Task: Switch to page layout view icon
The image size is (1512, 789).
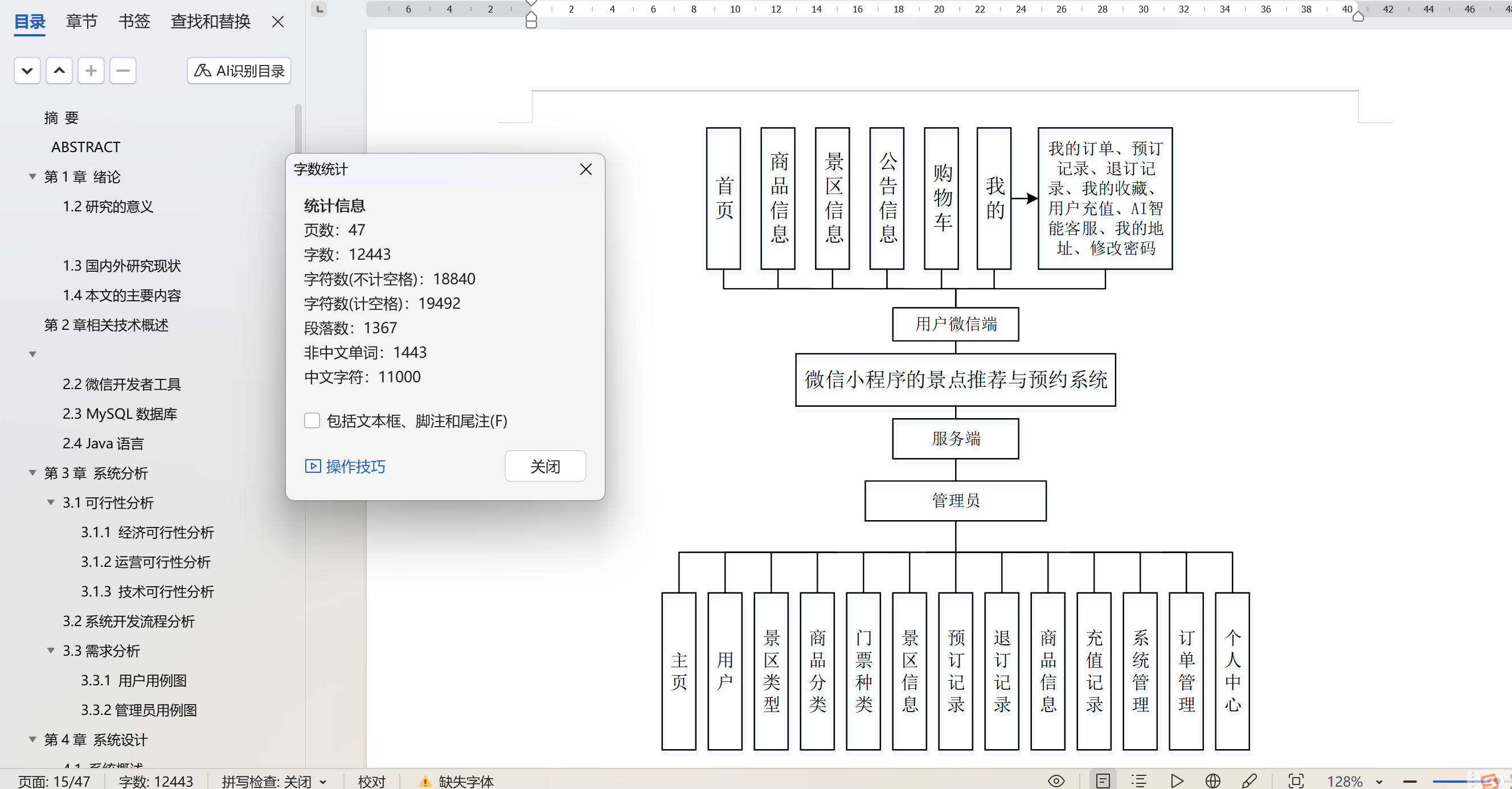Action: 1103,781
